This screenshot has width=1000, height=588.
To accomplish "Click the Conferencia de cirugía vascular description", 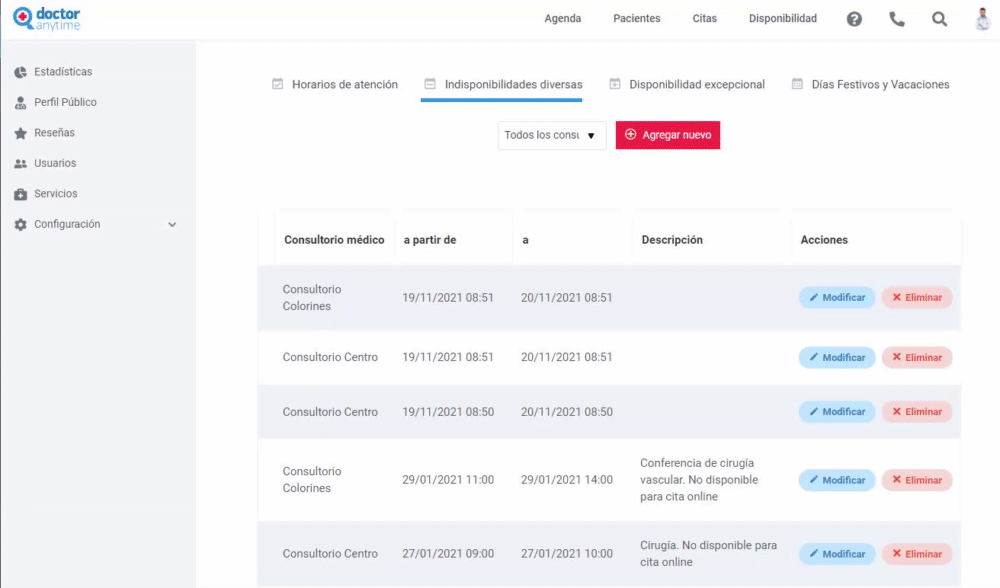I will click(699, 480).
